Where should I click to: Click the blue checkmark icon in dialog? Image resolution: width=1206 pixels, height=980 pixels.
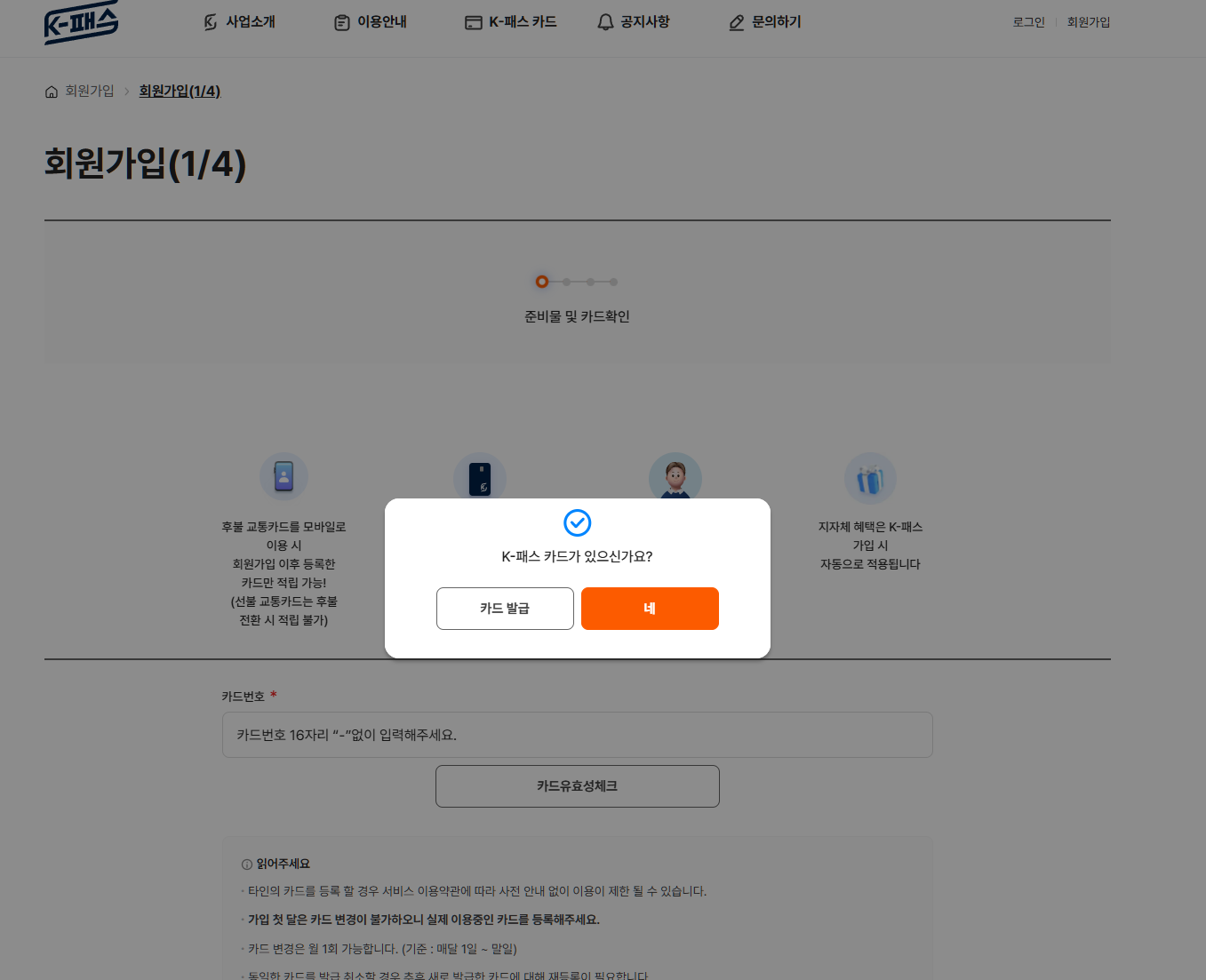(x=578, y=522)
